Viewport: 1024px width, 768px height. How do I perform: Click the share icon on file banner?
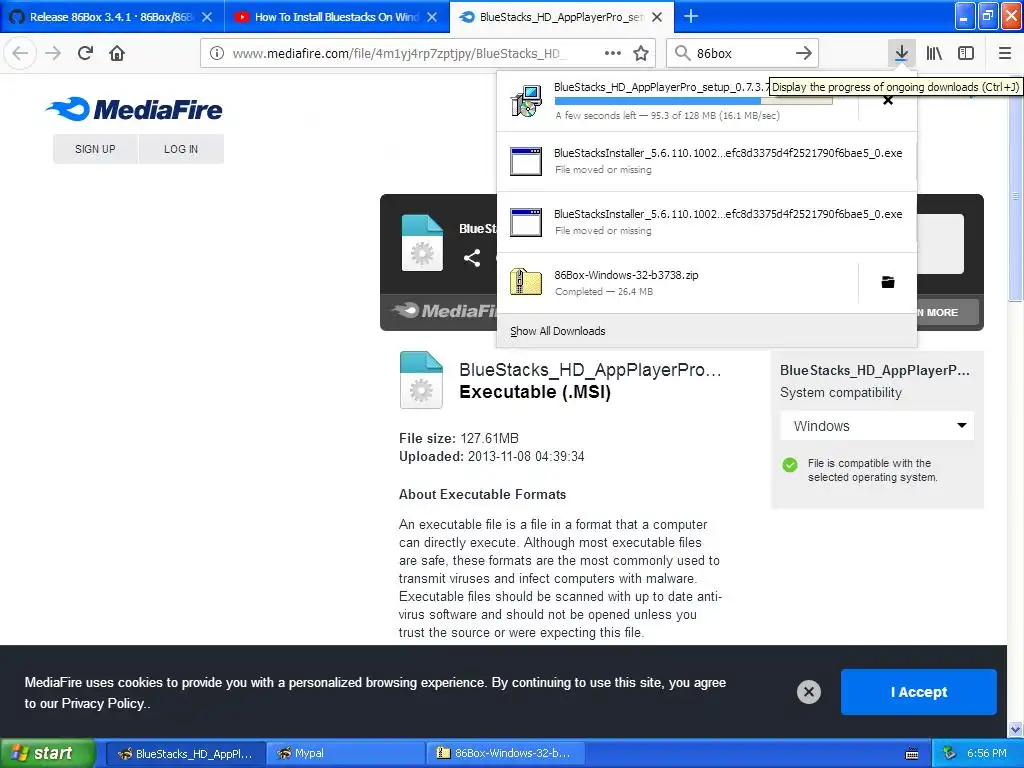click(472, 258)
